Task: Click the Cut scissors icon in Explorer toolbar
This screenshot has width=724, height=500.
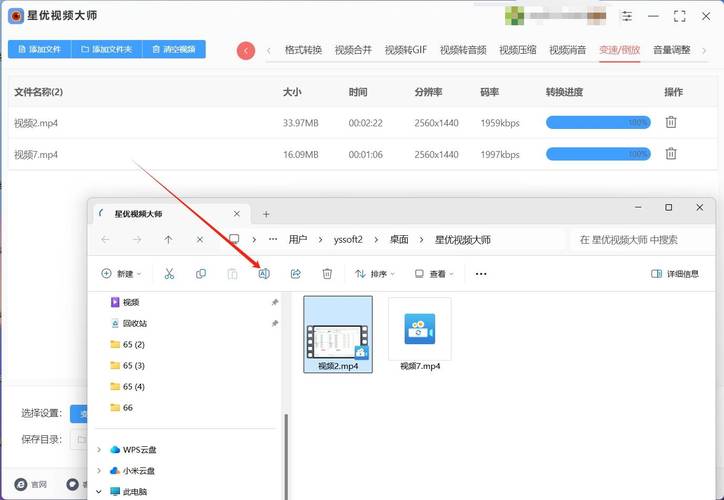Action: click(x=169, y=274)
